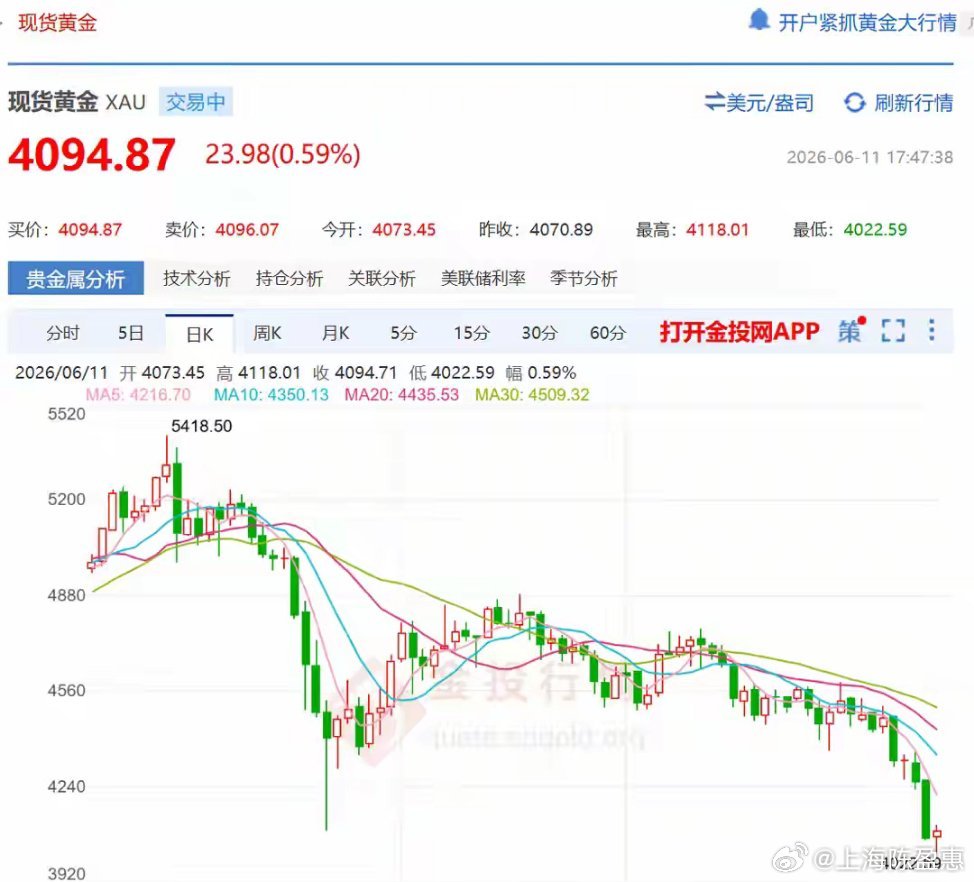
Task: Select the 30分 chart interval
Action: pyautogui.click(x=539, y=334)
